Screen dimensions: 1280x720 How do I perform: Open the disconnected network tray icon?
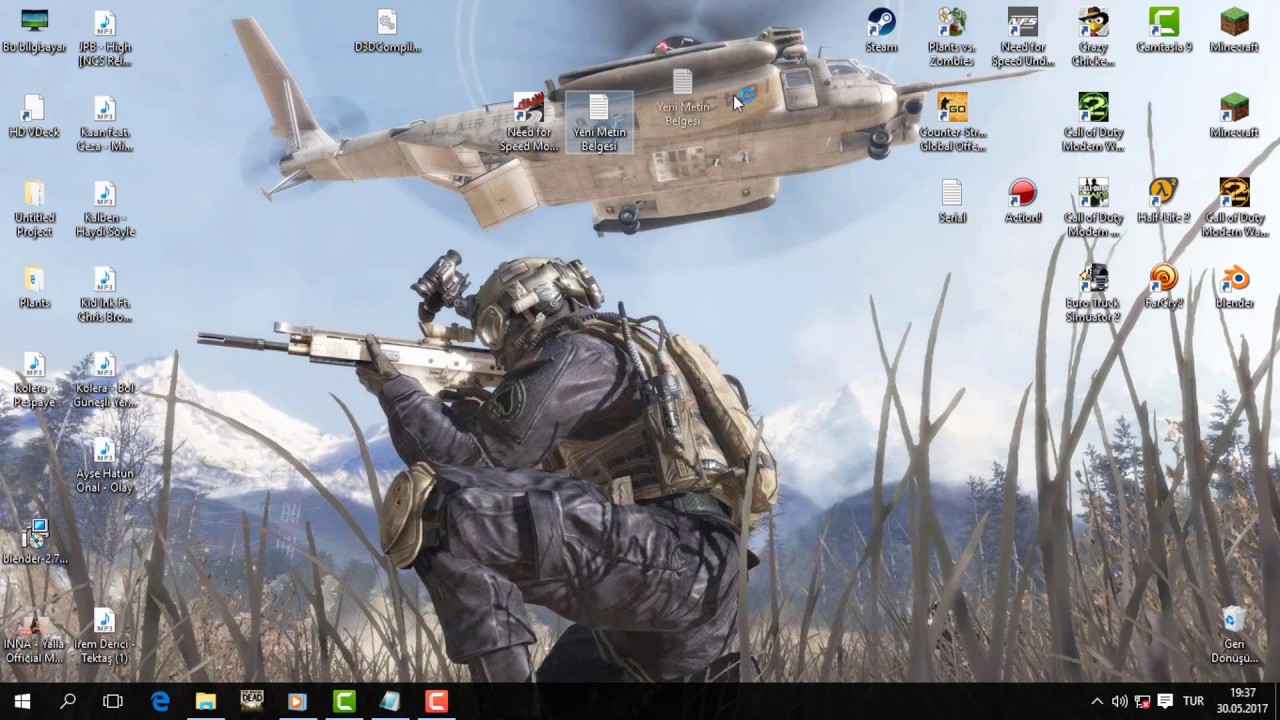pos(1142,701)
